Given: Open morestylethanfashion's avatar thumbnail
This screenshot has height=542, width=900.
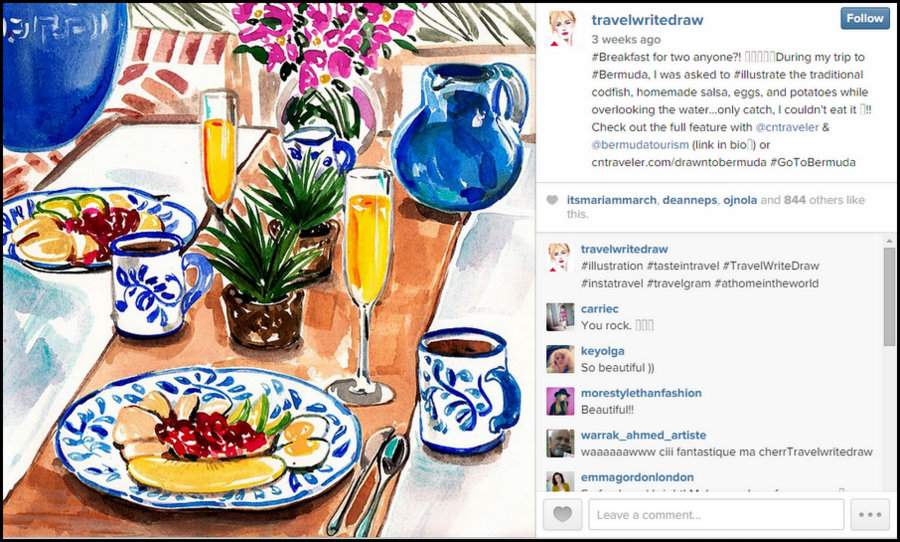Looking at the screenshot, I should pyautogui.click(x=560, y=401).
